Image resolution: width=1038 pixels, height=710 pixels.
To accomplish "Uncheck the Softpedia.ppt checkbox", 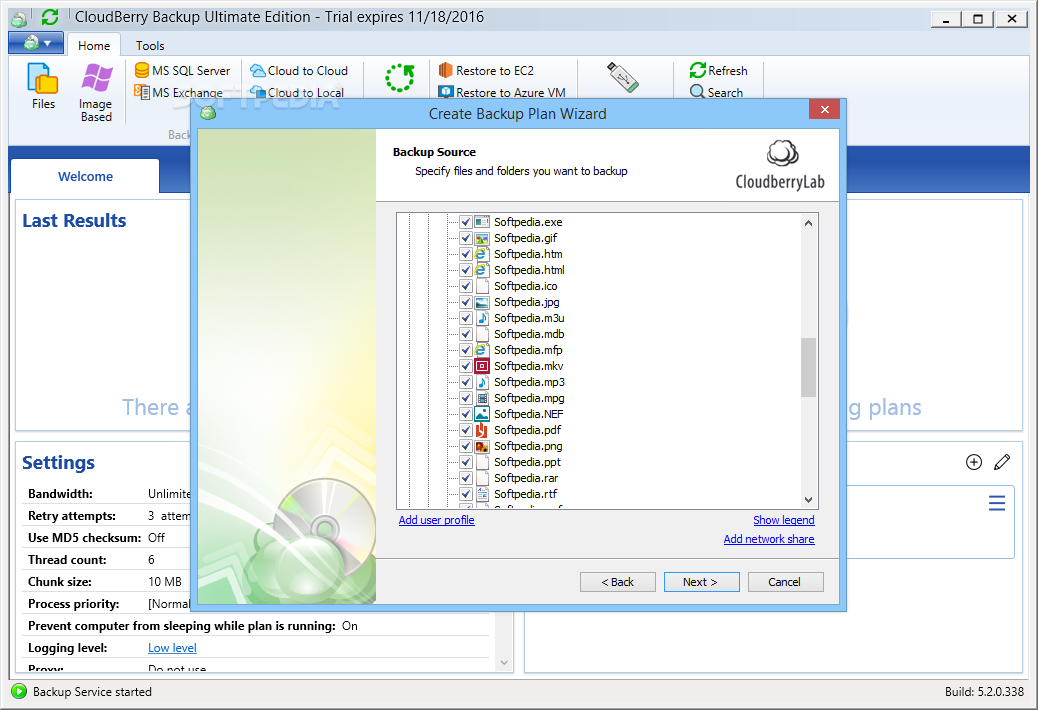I will 466,462.
